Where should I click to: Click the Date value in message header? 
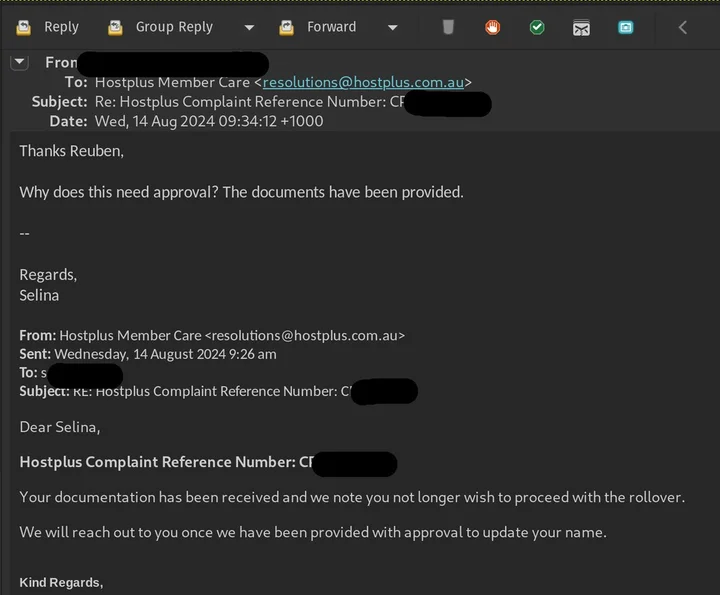208,121
